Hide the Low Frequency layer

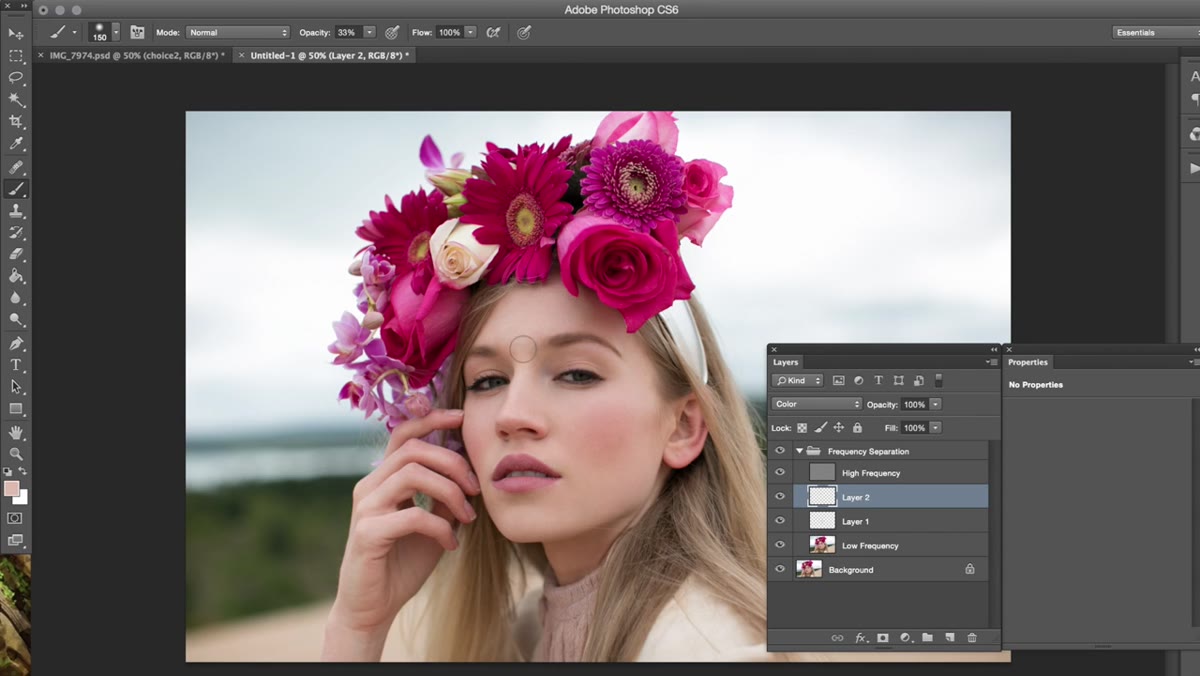pyautogui.click(x=780, y=545)
